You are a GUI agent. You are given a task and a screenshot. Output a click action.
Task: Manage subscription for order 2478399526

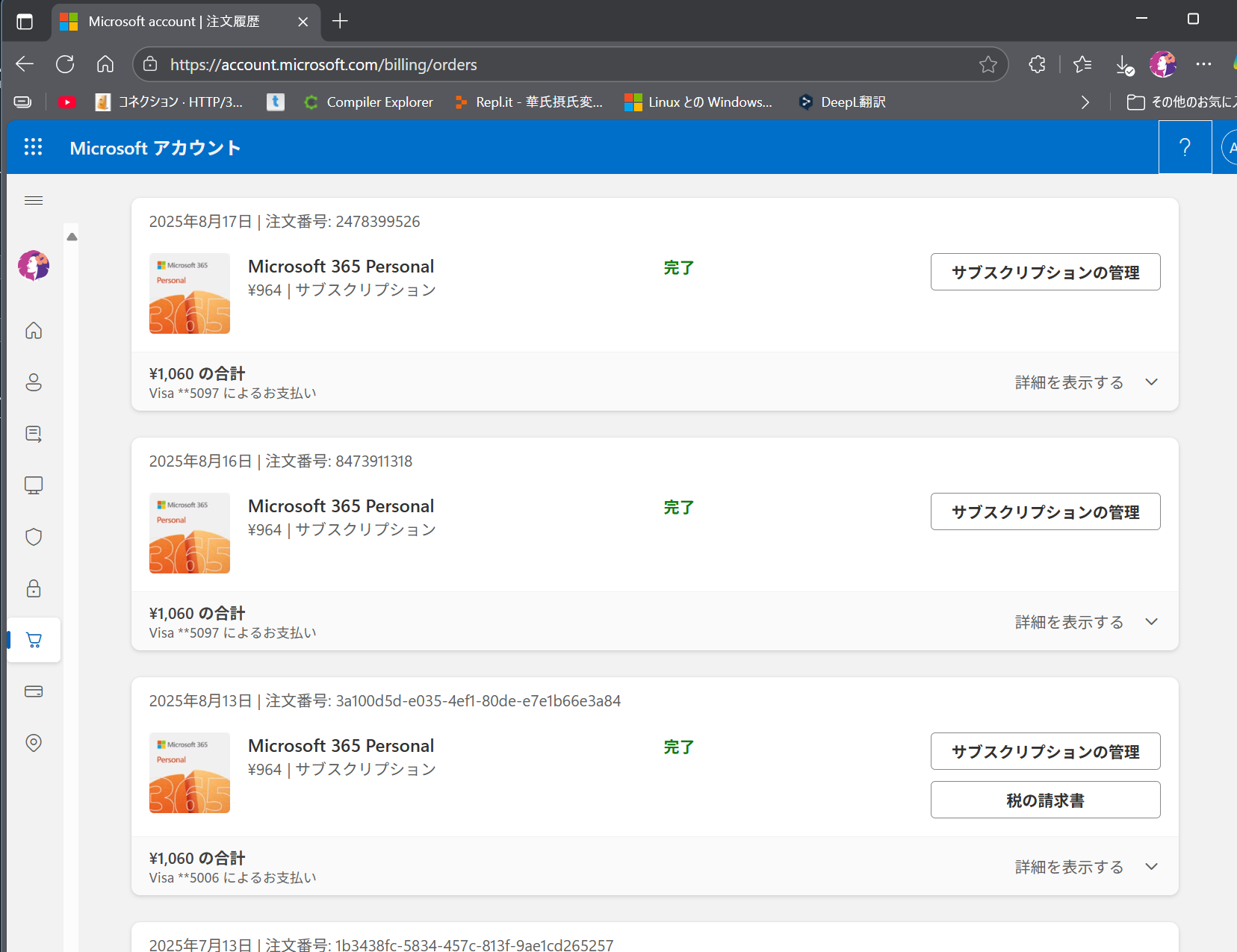(x=1045, y=272)
